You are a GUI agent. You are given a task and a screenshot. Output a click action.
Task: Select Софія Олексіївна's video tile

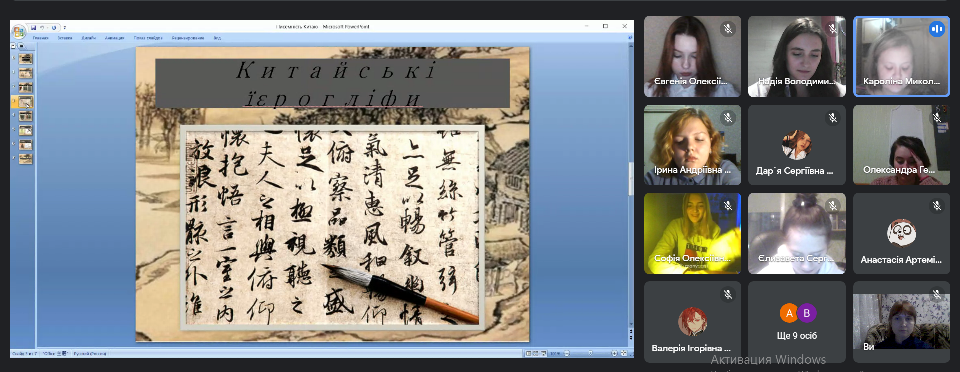pos(692,233)
